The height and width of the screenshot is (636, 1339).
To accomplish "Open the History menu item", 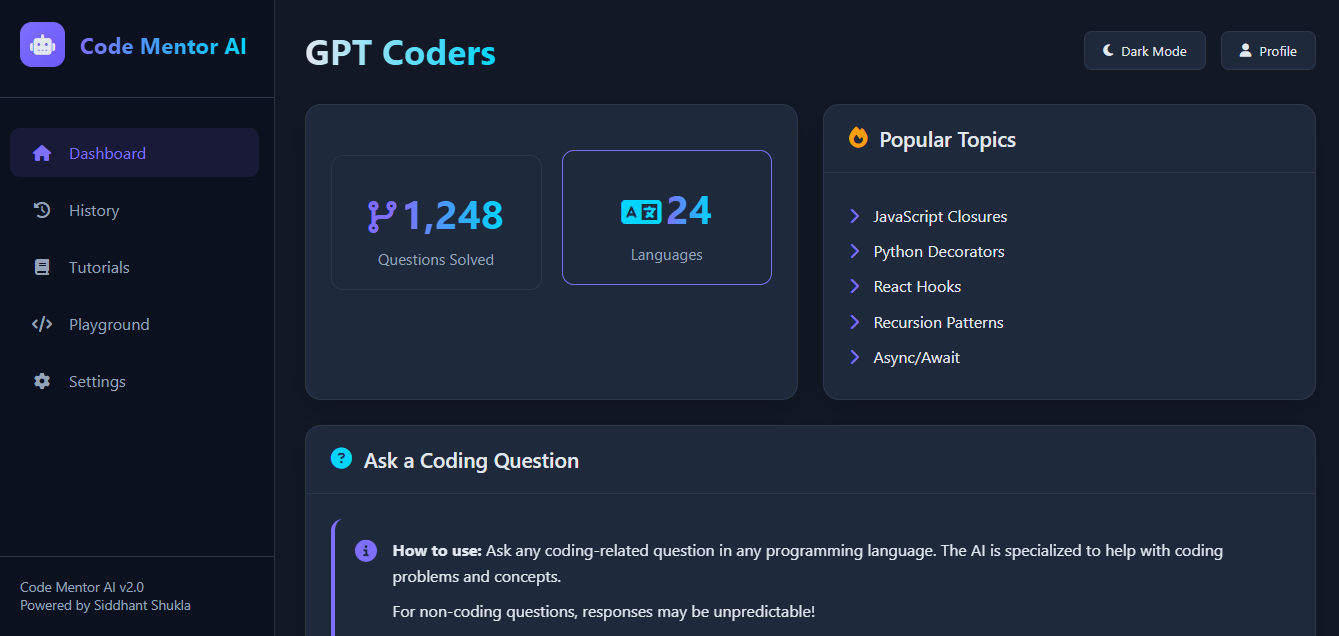I will point(94,210).
